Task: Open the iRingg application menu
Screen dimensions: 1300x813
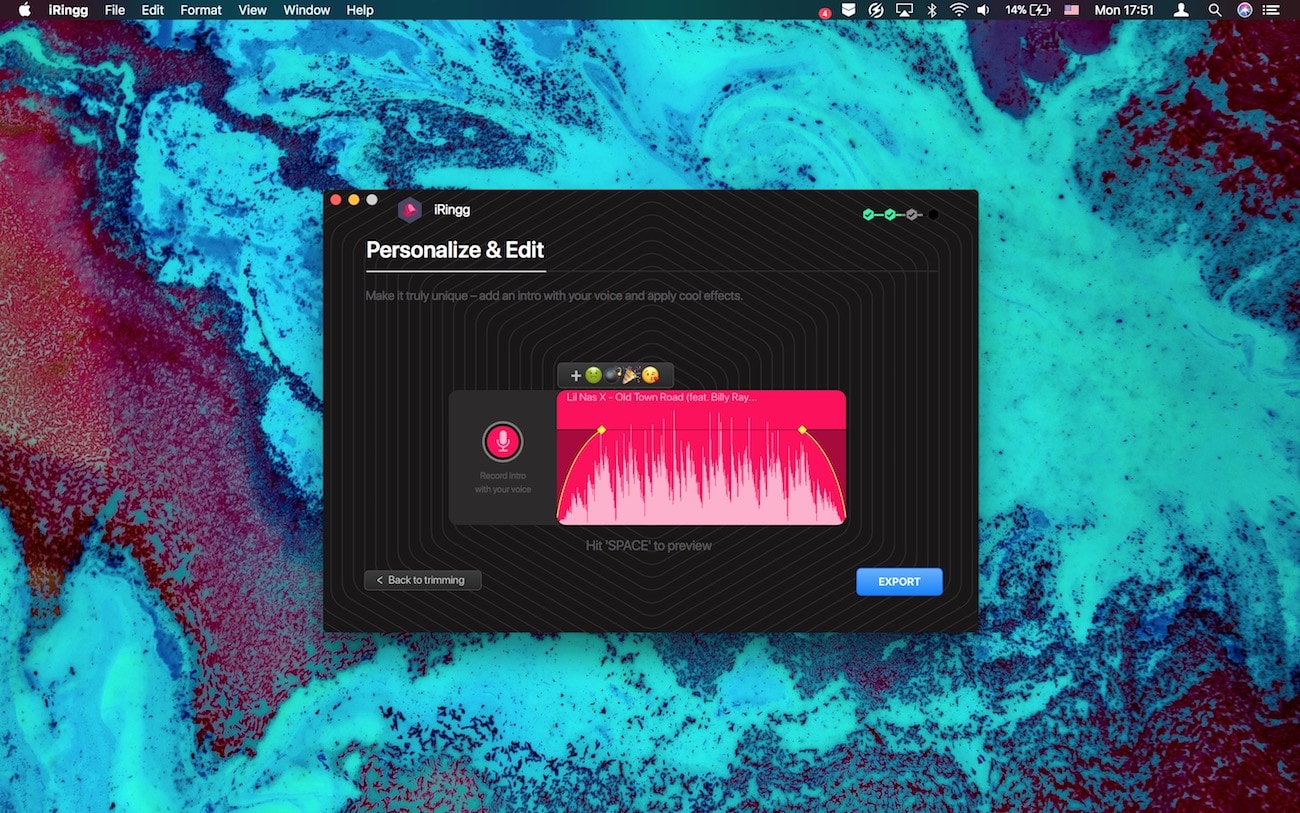Action: point(66,10)
